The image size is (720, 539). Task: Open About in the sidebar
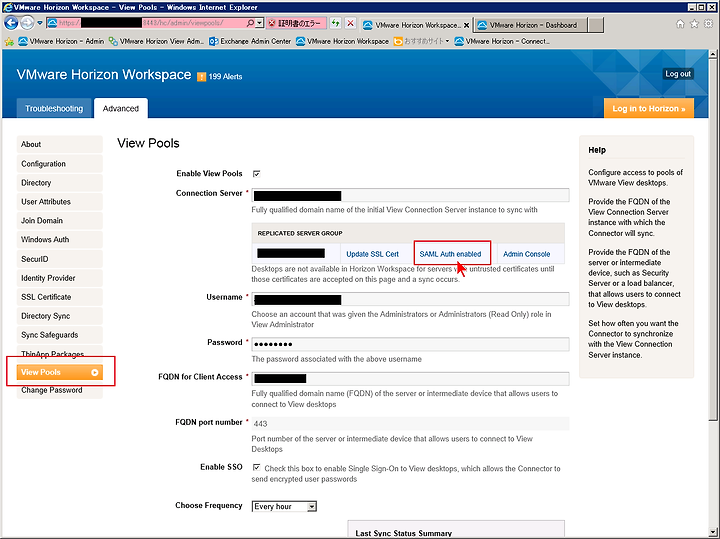point(59,144)
